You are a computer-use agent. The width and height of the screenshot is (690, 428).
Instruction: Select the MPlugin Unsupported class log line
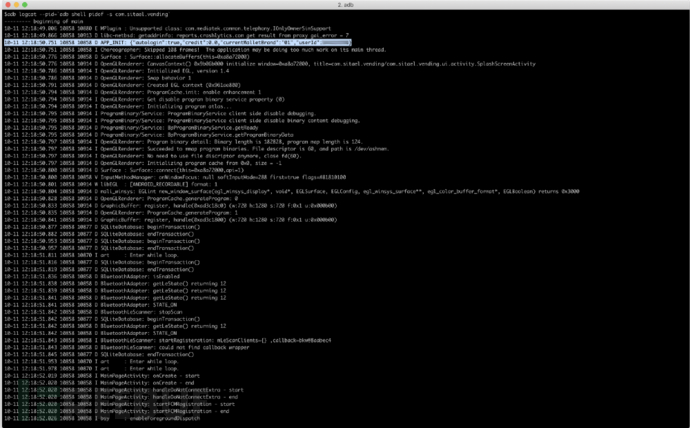click(x=168, y=28)
